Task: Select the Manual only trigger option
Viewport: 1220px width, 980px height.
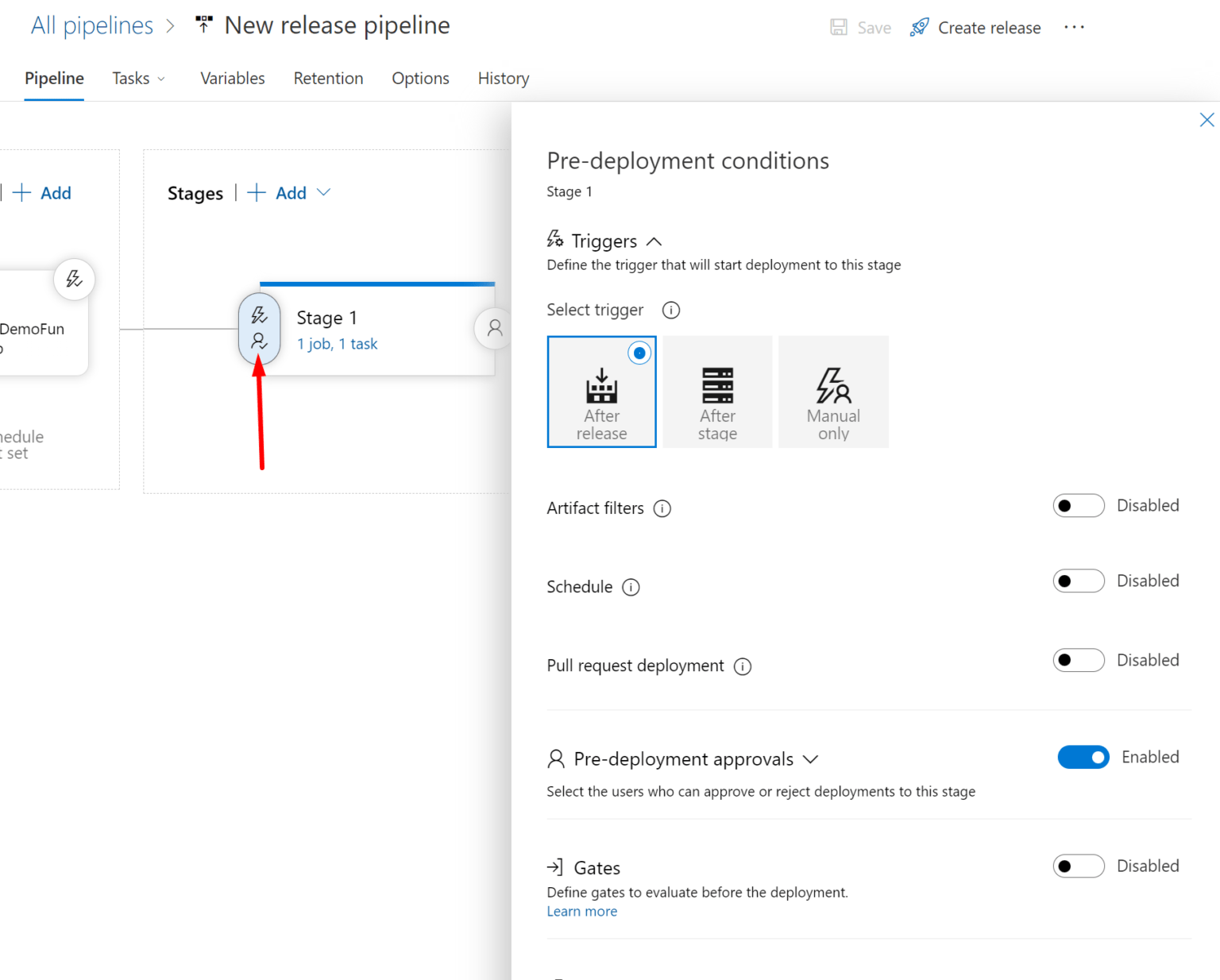Action: point(833,392)
